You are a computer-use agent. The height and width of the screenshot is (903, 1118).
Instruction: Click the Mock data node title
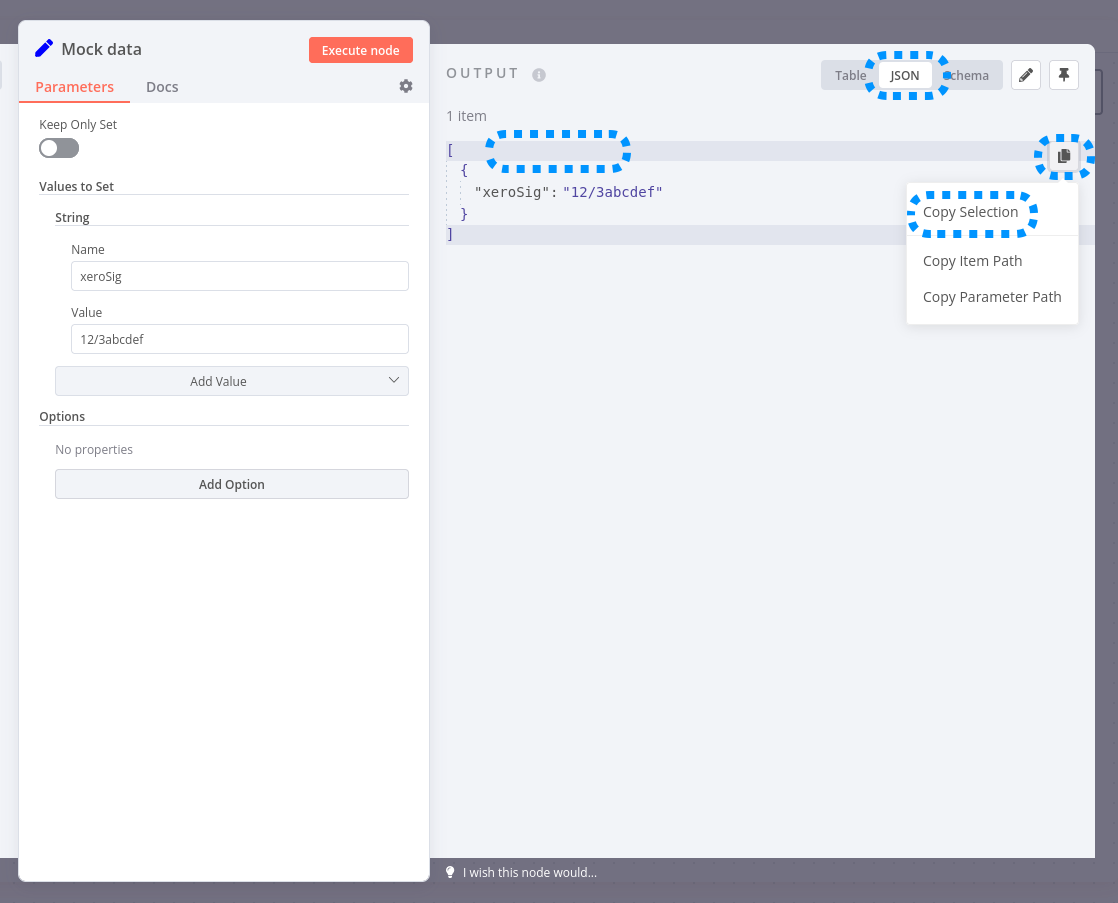101,49
